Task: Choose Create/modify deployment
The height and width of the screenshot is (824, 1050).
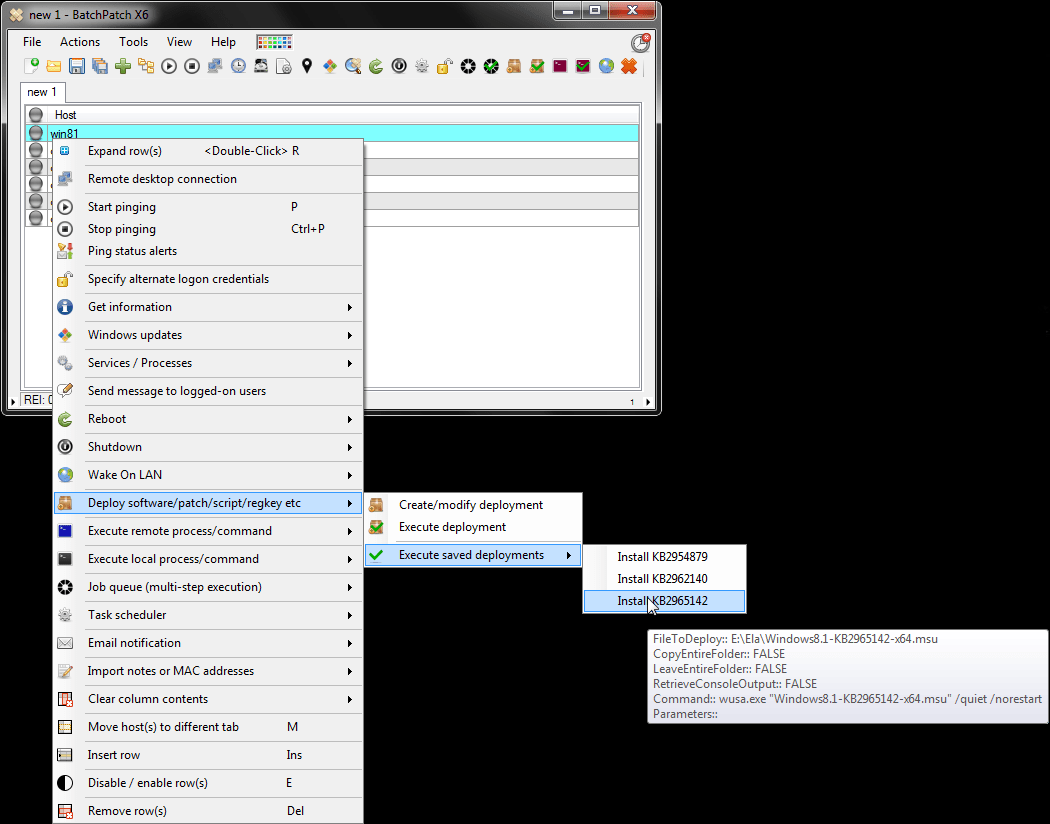Action: coord(473,505)
